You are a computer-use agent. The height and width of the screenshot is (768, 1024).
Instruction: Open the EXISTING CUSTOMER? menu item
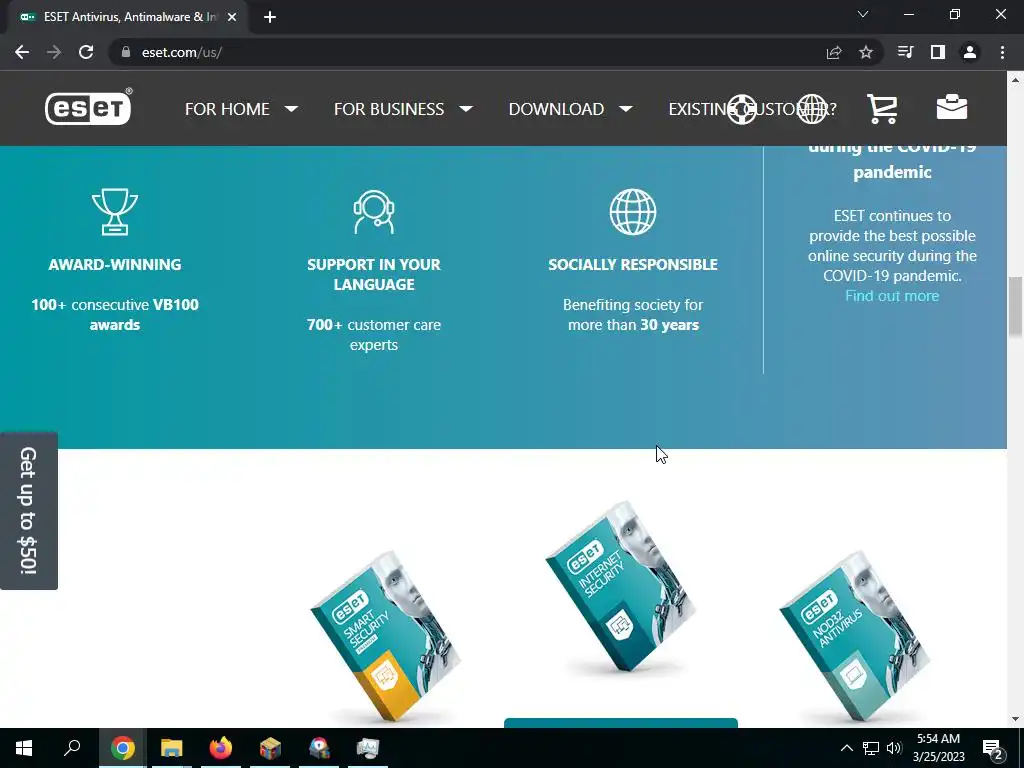pyautogui.click(x=752, y=109)
